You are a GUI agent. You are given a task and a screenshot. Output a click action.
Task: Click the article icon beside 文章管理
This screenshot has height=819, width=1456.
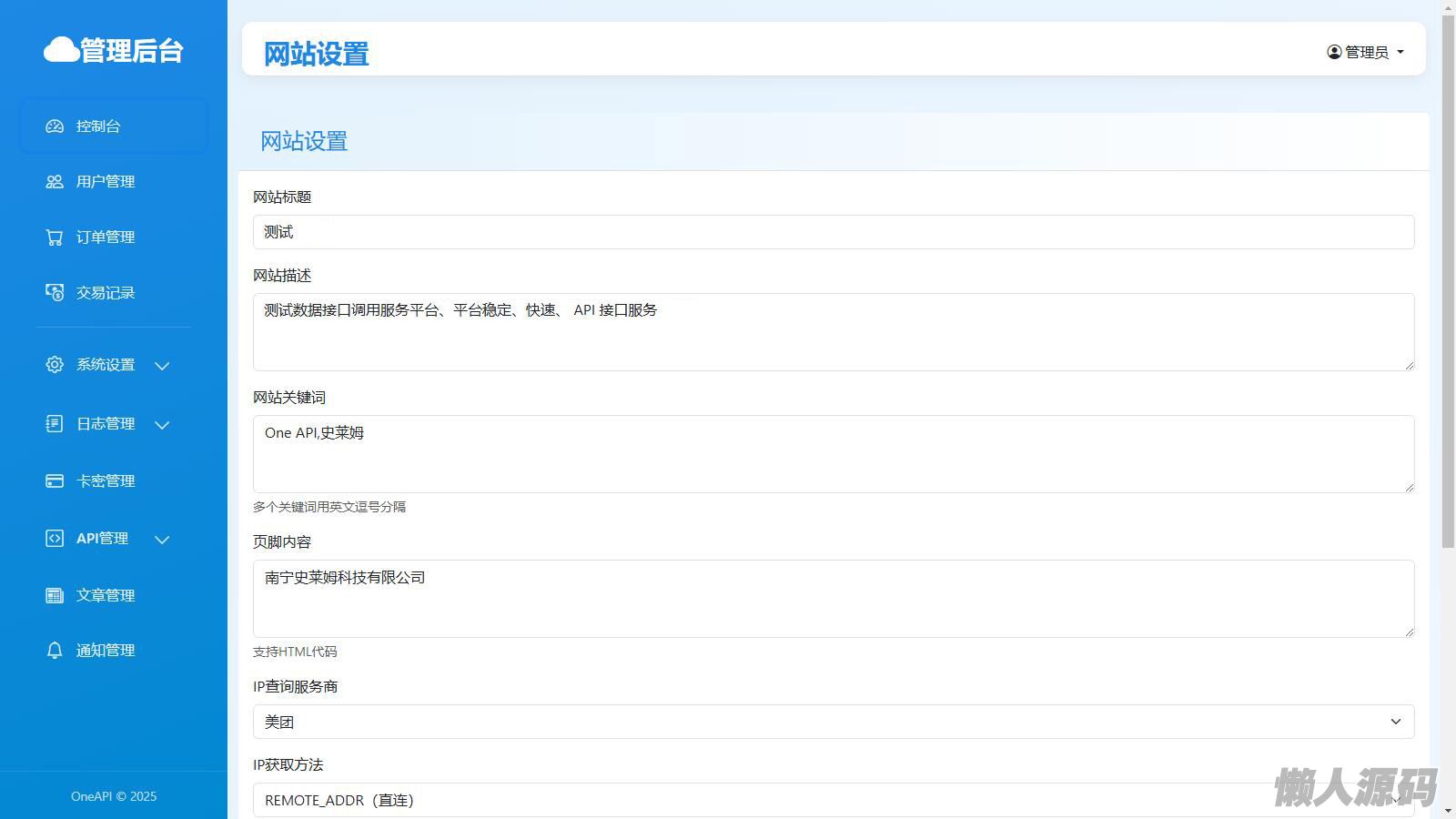click(x=55, y=596)
